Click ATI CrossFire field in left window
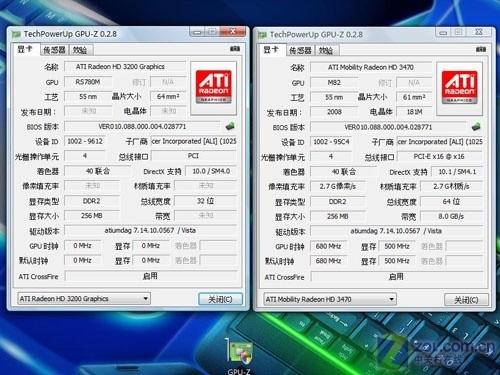Screen dimensions: 500x375 [151, 276]
